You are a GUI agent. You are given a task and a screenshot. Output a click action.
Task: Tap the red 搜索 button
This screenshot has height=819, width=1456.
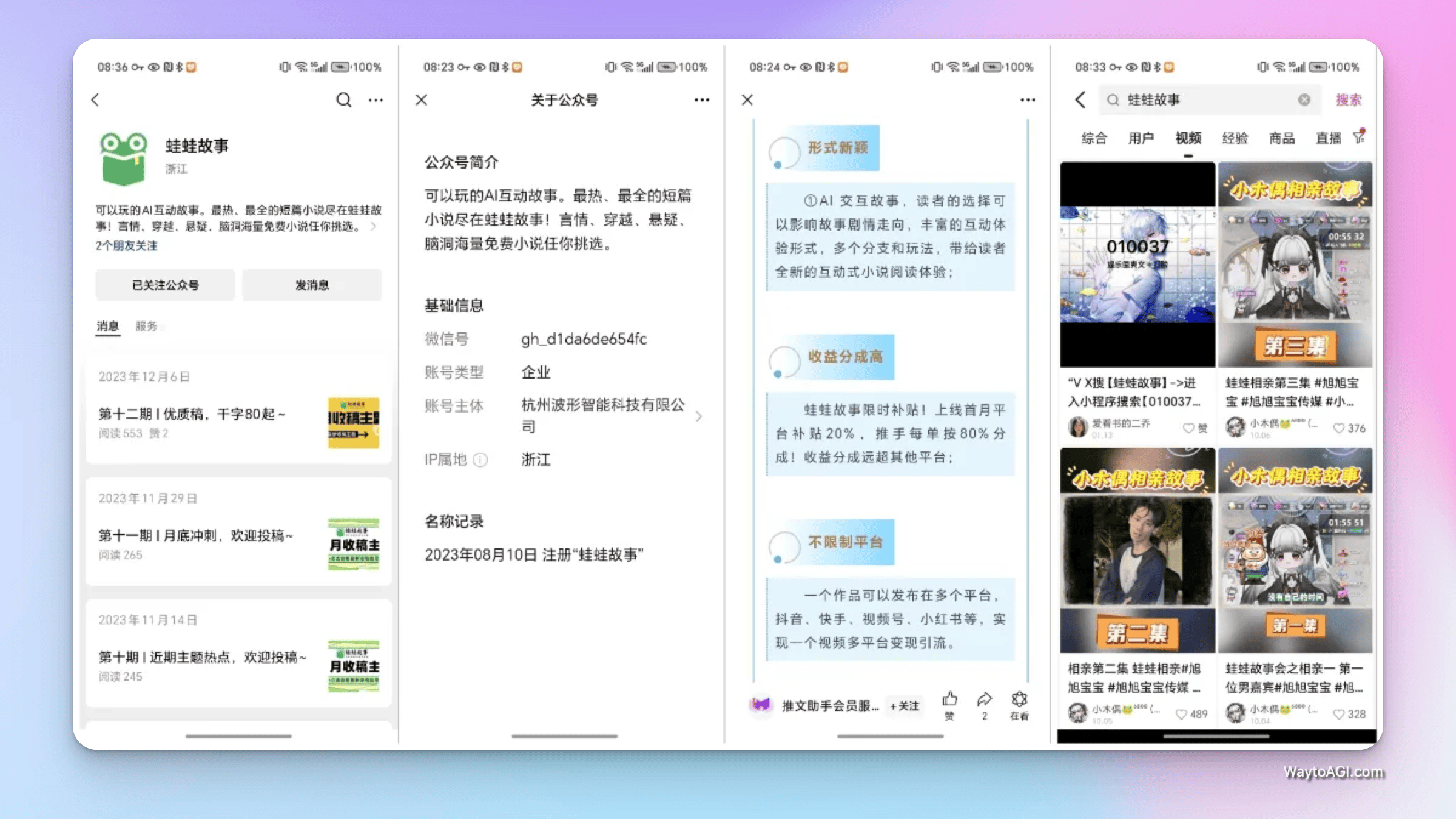[x=1348, y=99]
